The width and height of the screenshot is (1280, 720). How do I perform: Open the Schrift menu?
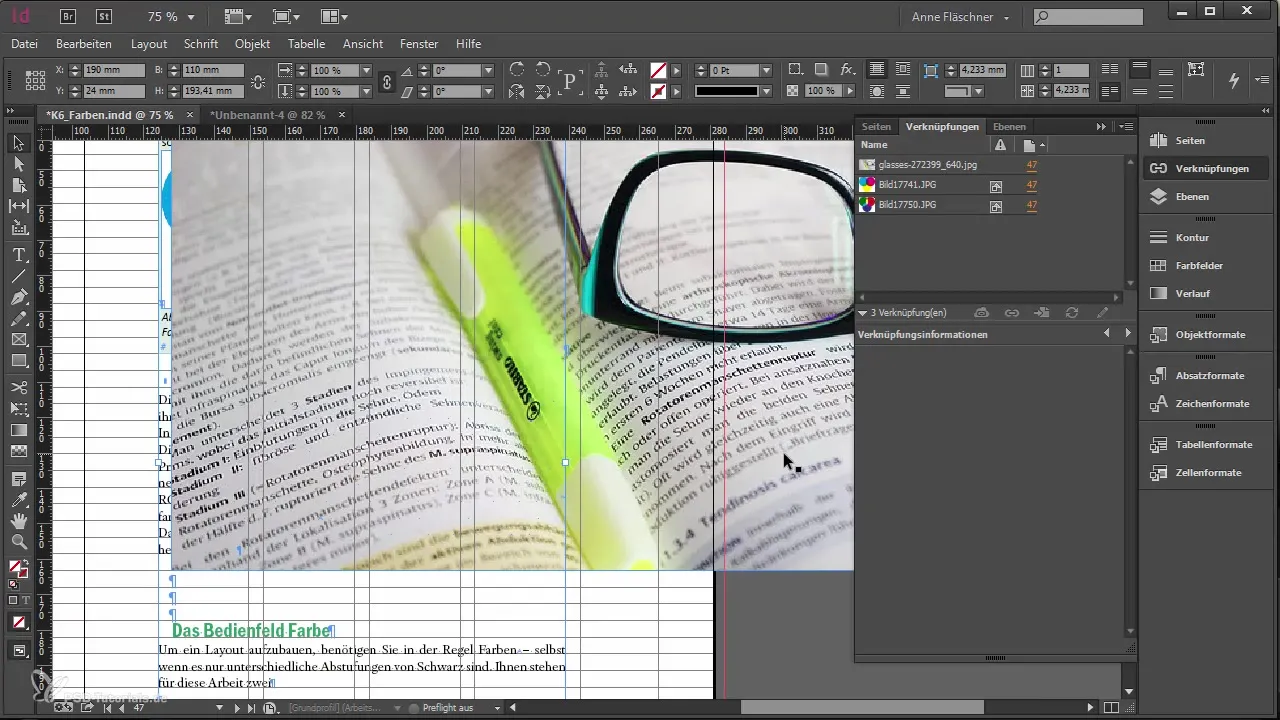point(201,44)
